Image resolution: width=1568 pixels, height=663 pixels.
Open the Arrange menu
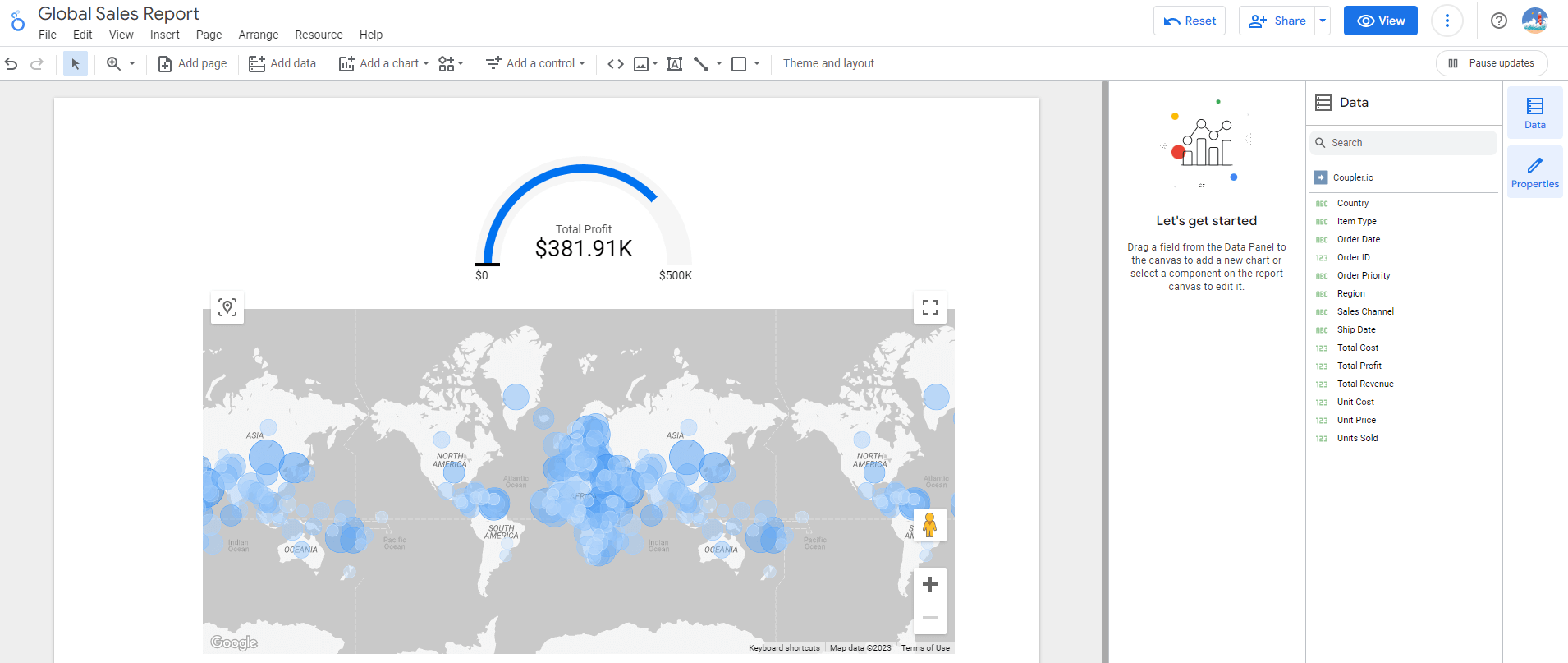click(x=259, y=35)
